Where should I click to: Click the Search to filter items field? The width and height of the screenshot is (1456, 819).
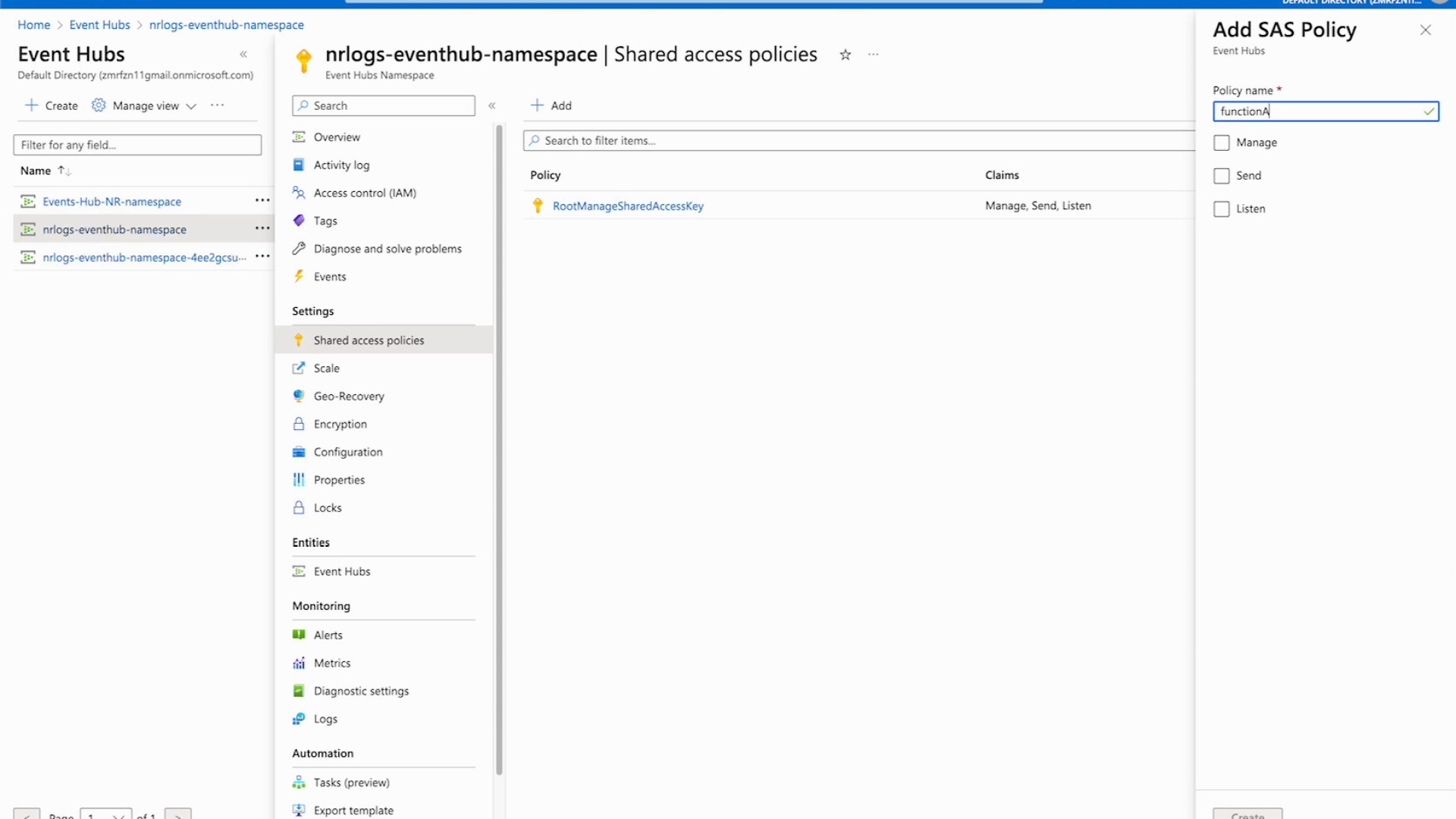point(859,140)
